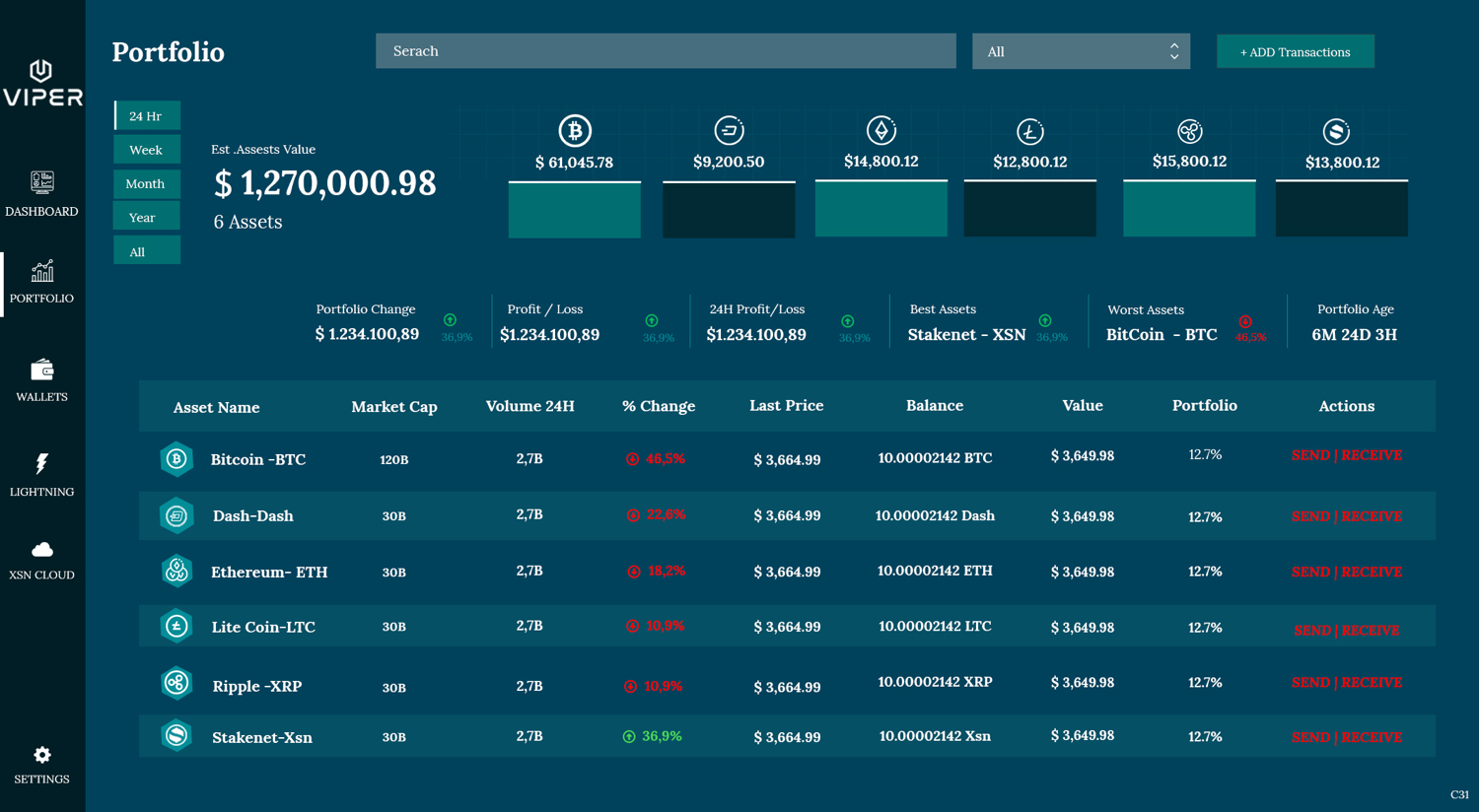The width and height of the screenshot is (1479, 812).
Task: Click the + ADD Transactions button
Action: pos(1295,51)
